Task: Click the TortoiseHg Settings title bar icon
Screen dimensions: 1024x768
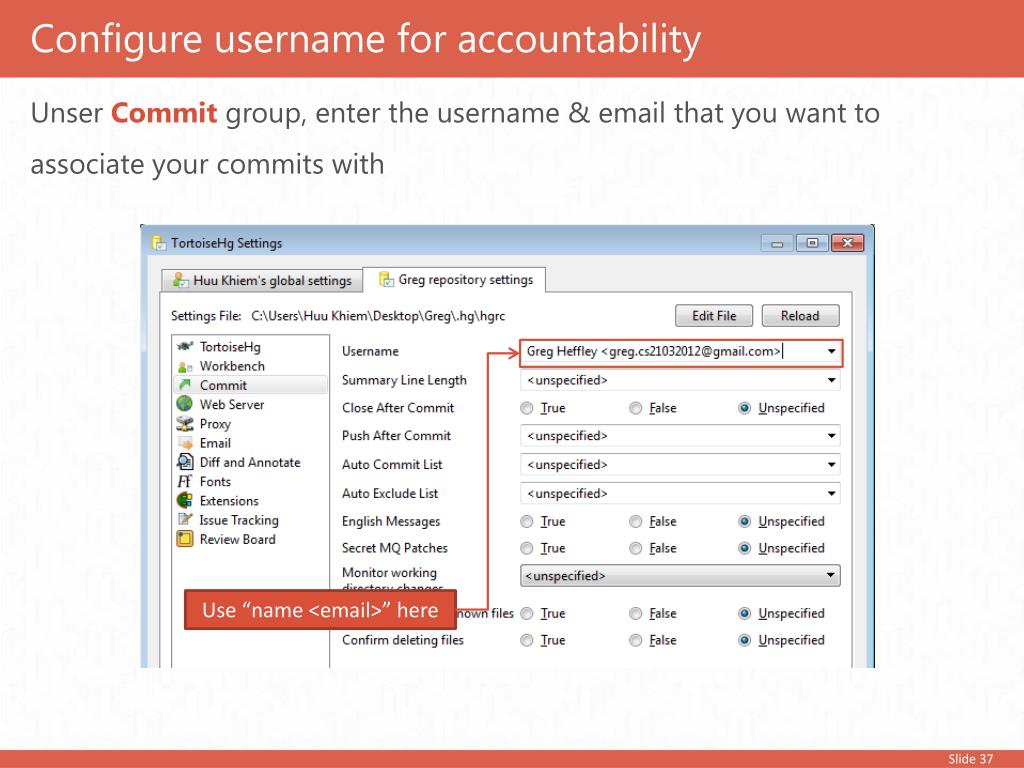Action: pos(159,243)
